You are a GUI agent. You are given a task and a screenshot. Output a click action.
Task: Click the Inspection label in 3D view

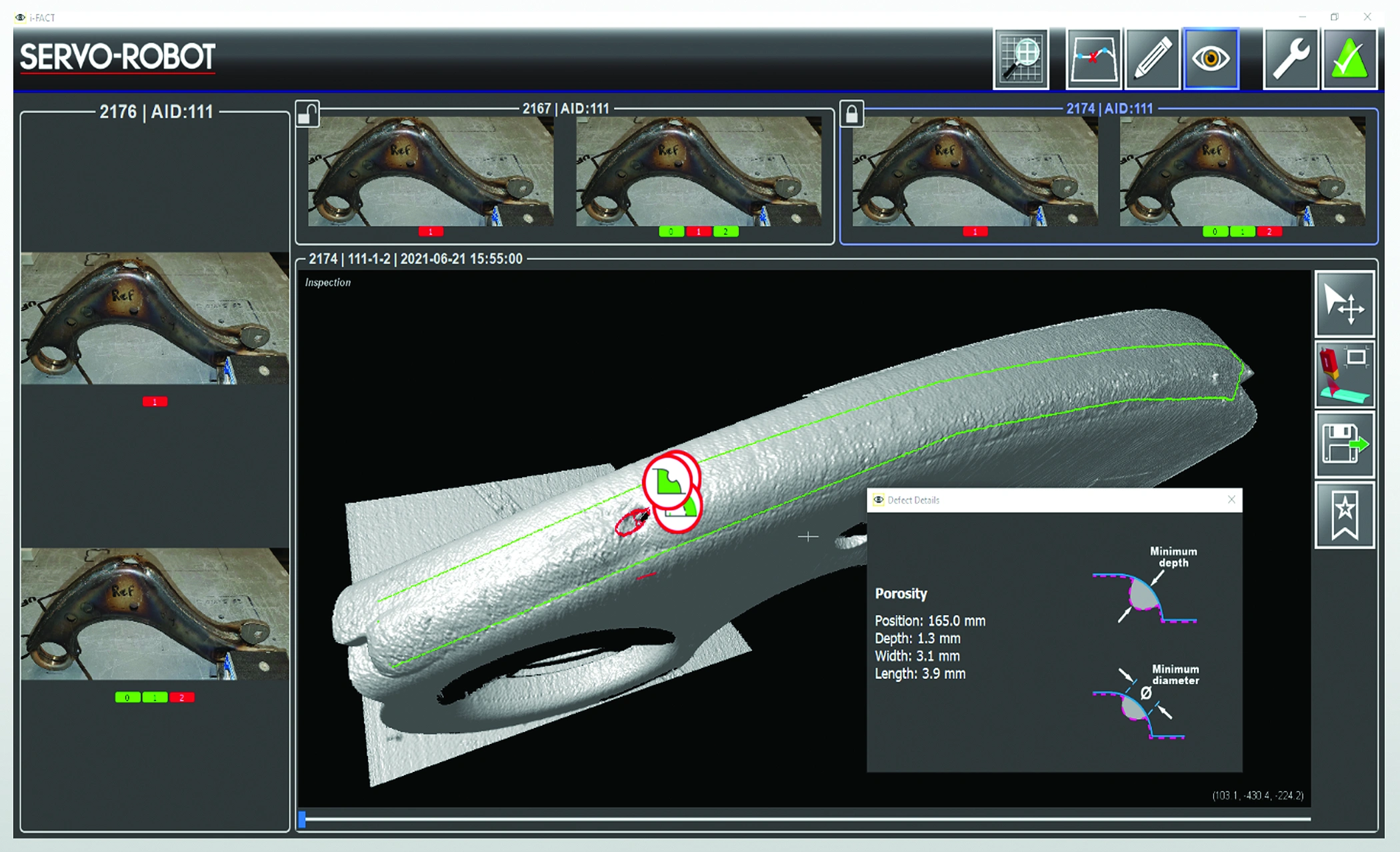tap(327, 283)
